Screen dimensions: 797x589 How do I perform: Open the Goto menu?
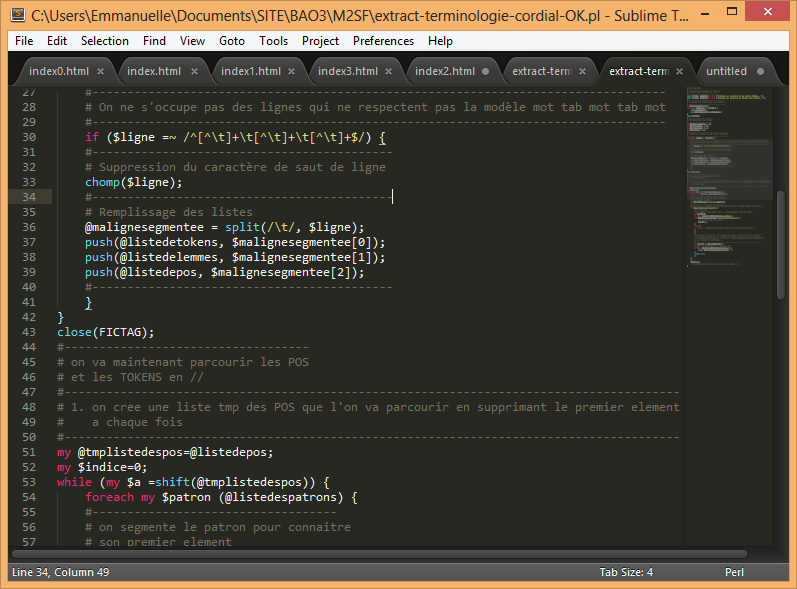coord(232,41)
